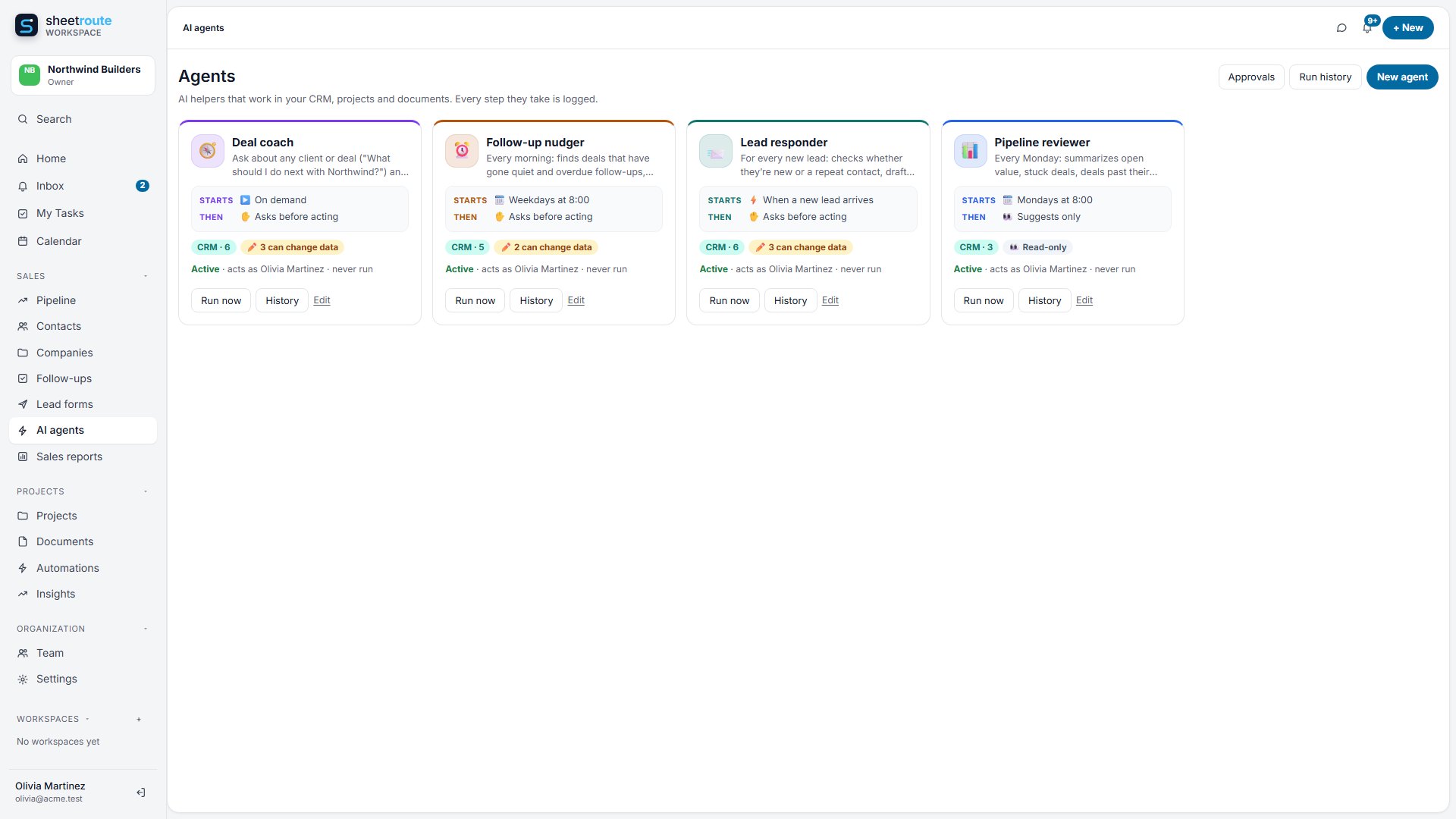Click the Team people icon
Viewport: 1456px width, 819px height.
click(23, 653)
